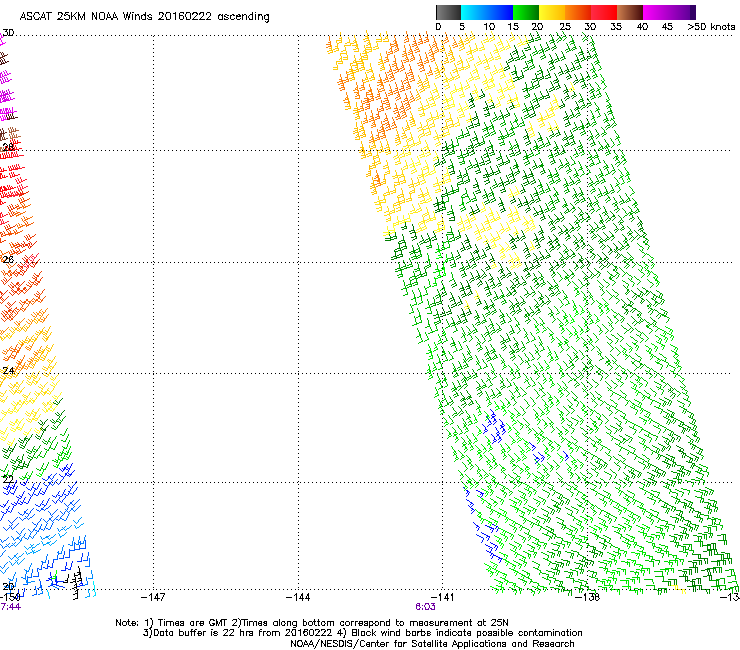Viewport: 740px width, 650px height.
Task: Click the purple pass time '6:03'
Action: [x=425, y=607]
